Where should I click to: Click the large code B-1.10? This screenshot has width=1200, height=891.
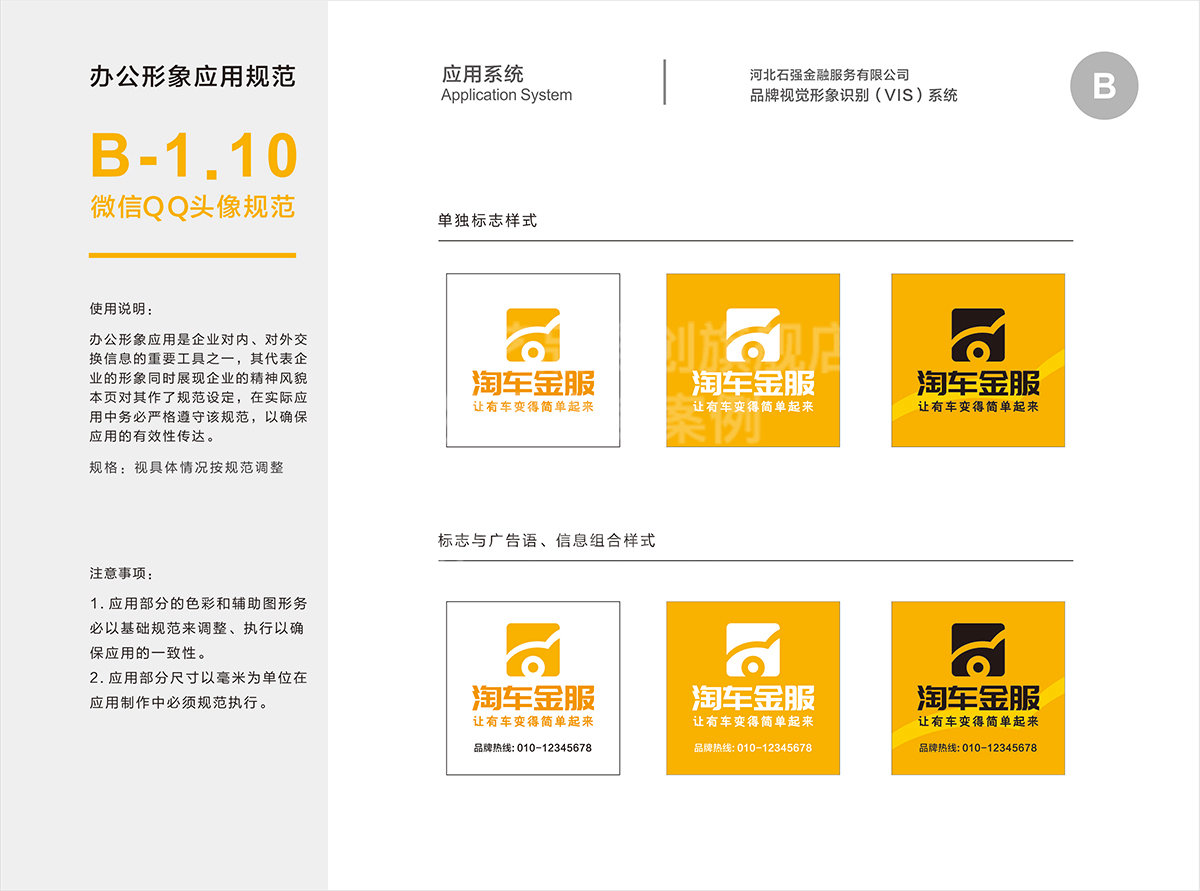194,156
